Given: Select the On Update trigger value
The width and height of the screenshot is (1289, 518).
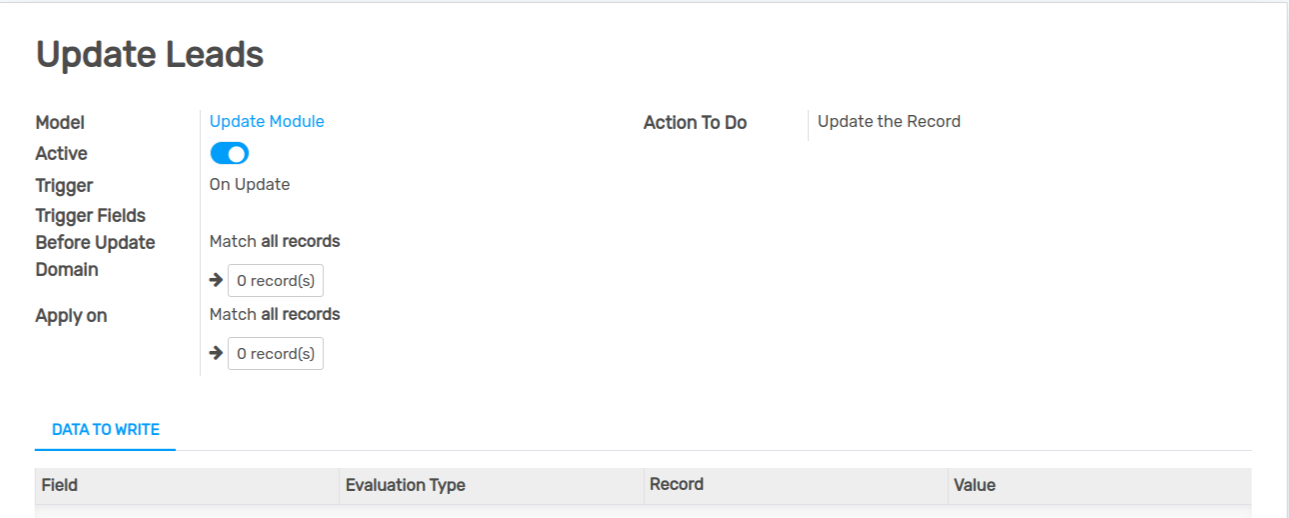Looking at the screenshot, I should point(250,184).
